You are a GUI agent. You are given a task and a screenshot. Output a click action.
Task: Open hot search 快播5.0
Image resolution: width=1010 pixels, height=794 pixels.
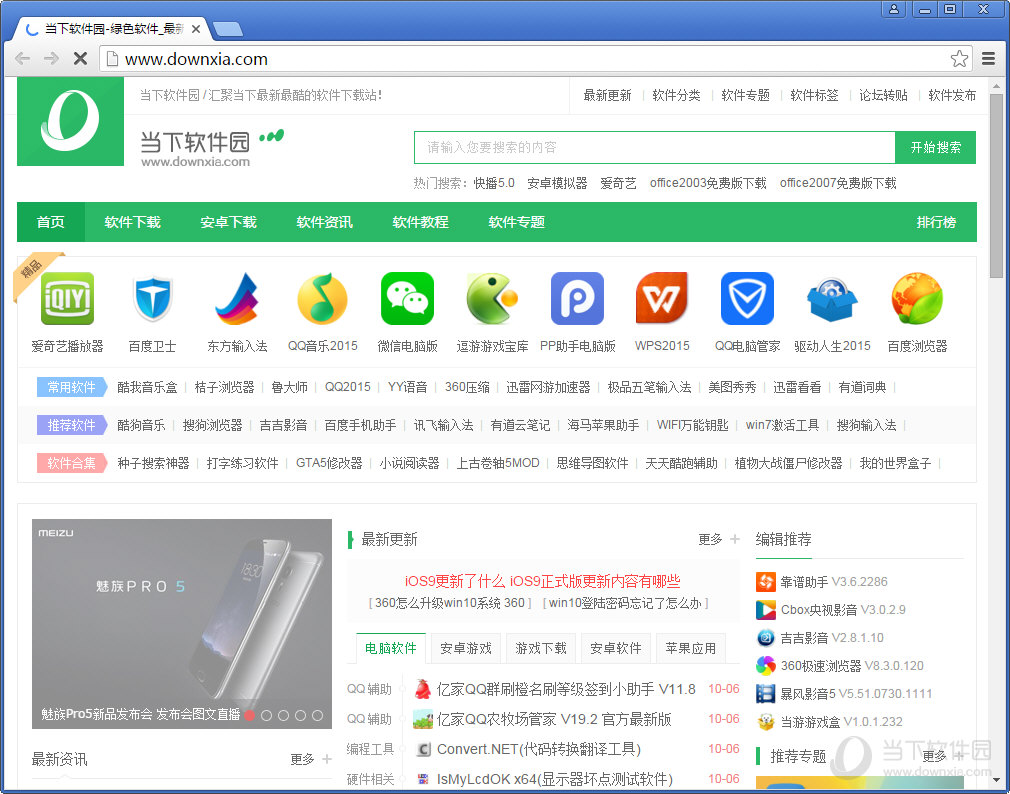[x=494, y=184]
